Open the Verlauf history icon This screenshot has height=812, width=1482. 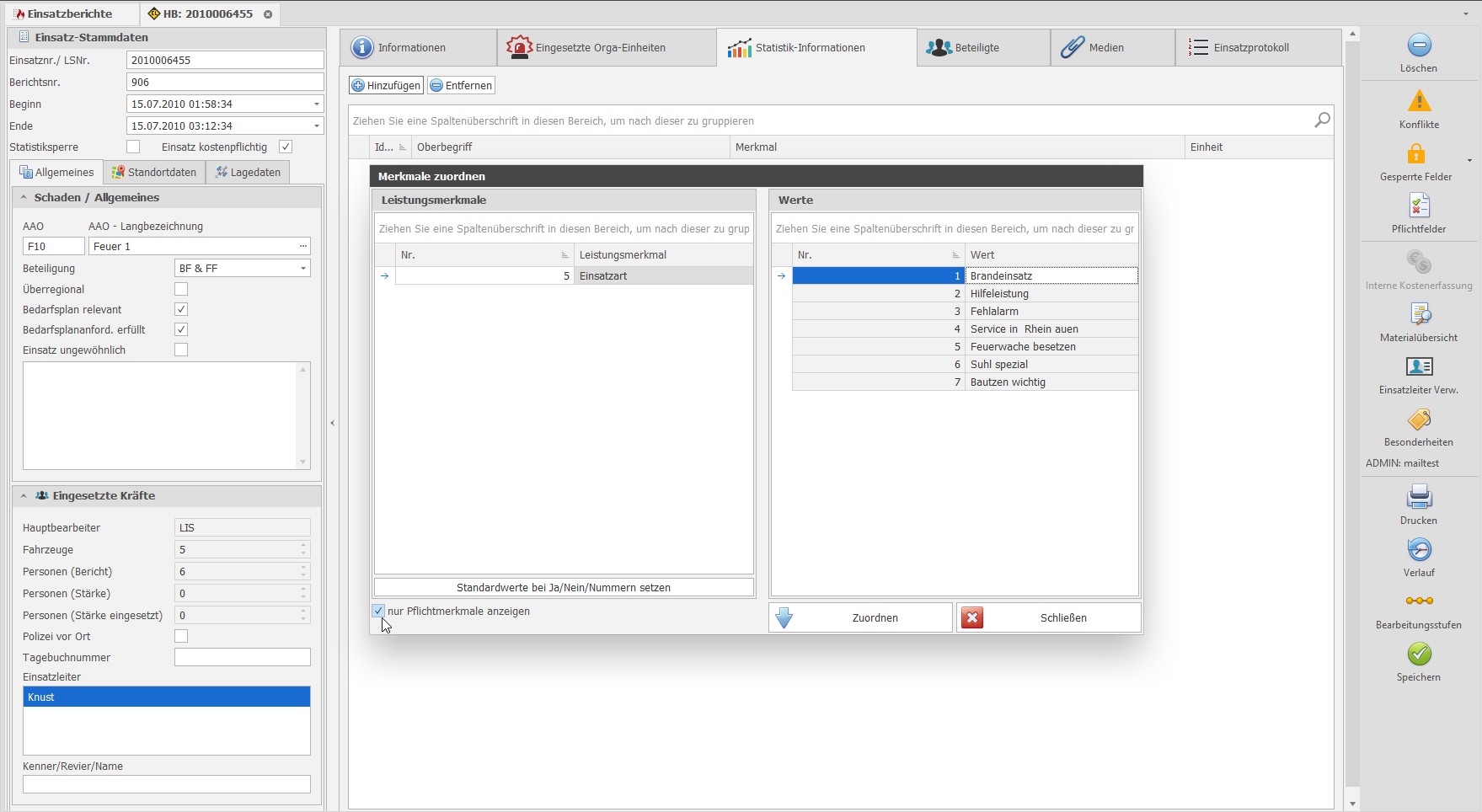coord(1419,550)
